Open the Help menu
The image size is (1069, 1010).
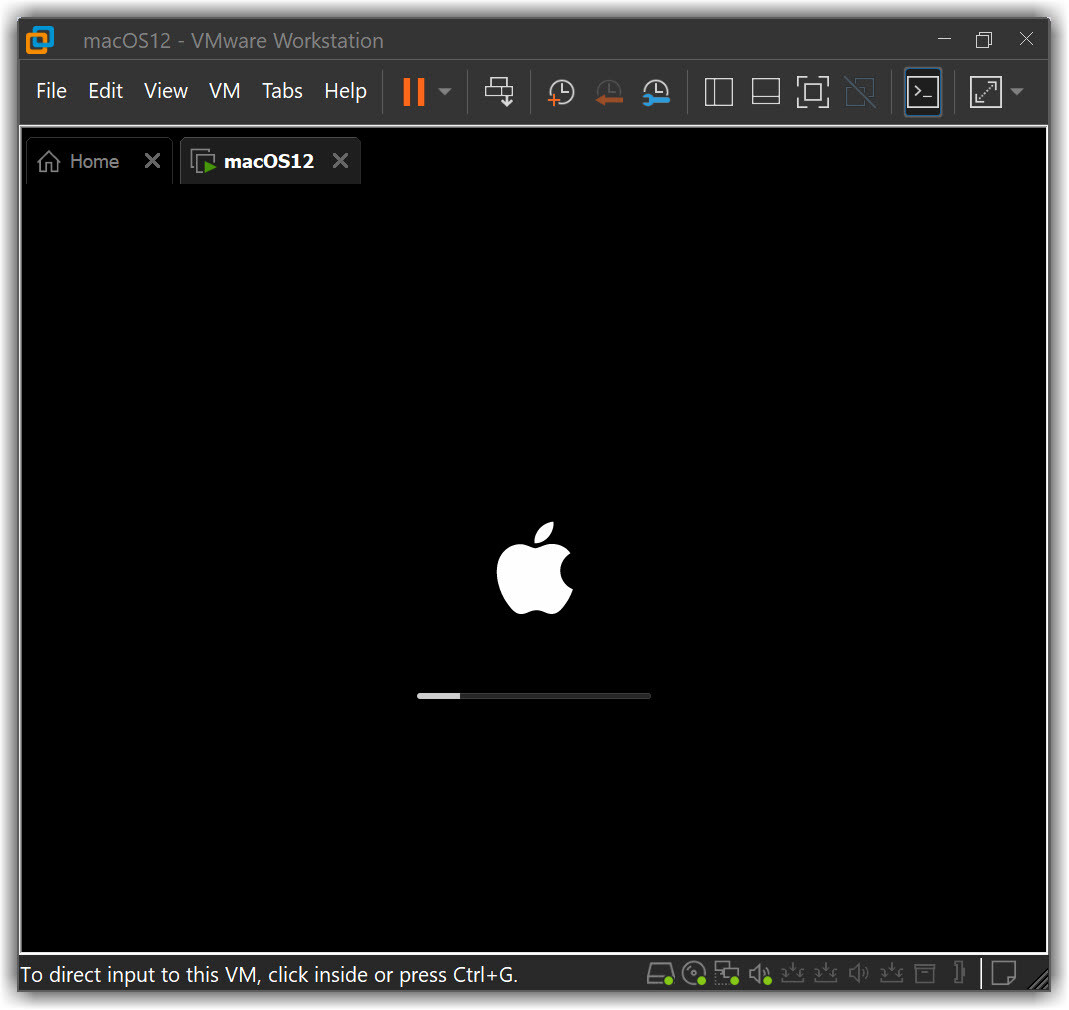tap(345, 91)
